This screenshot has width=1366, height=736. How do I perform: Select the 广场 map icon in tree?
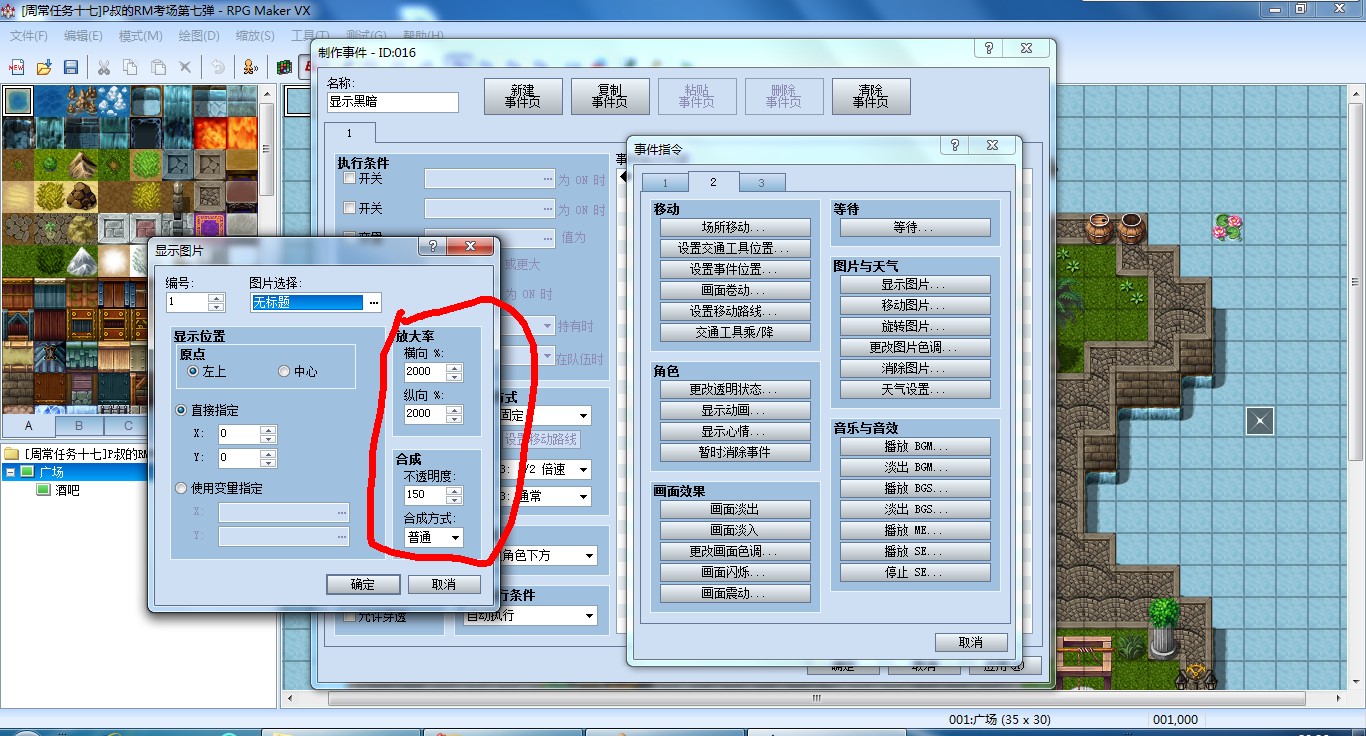pyautogui.click(x=28, y=471)
